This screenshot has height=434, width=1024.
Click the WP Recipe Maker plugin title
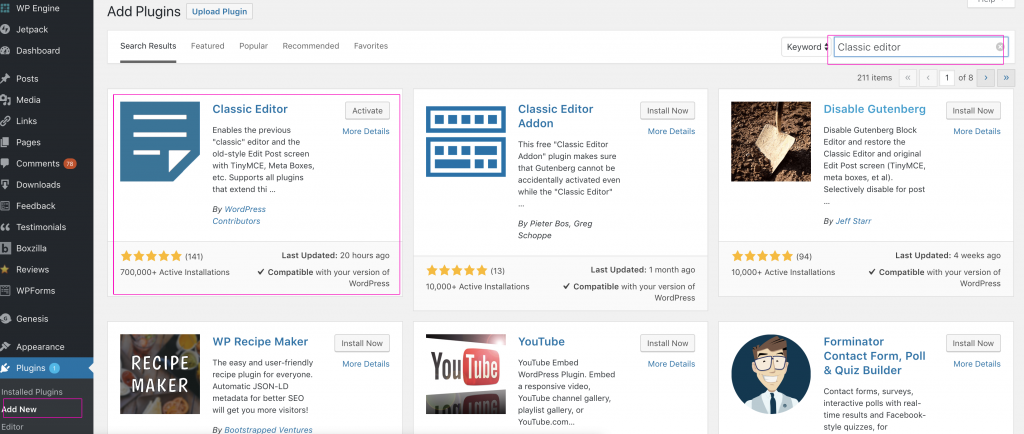[260, 341]
